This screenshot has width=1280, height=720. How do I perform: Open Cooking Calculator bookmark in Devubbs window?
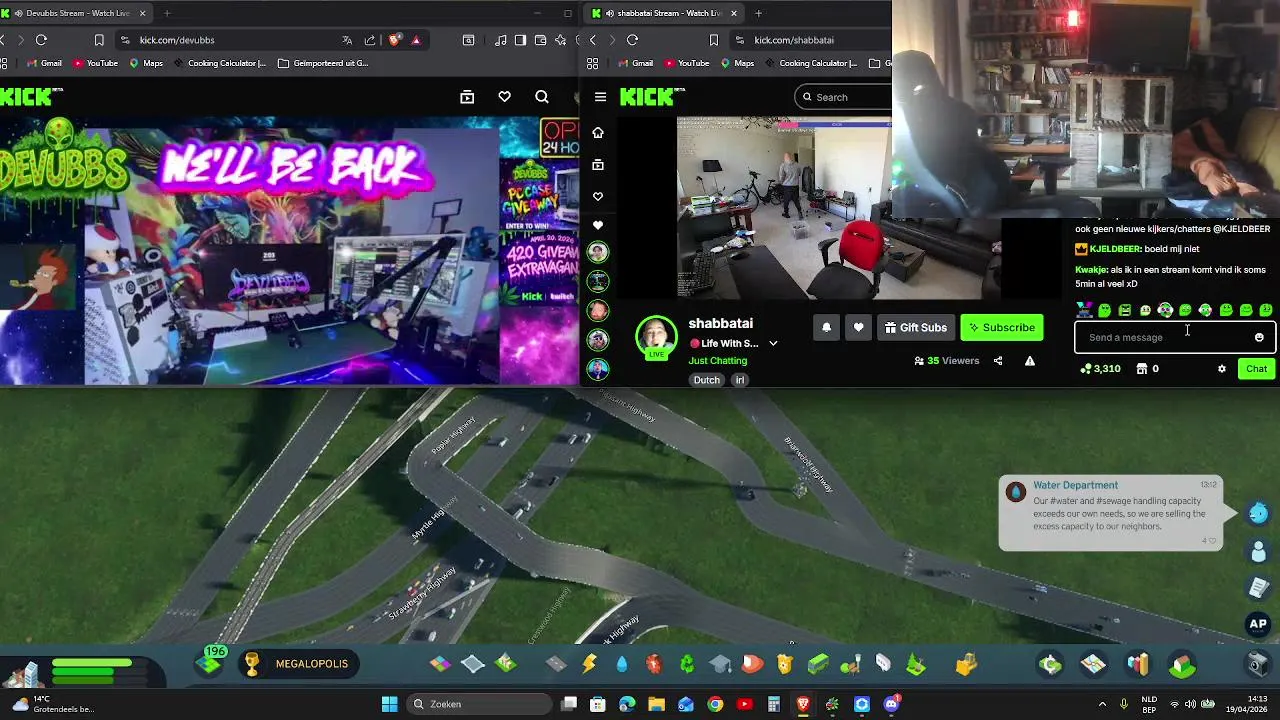pos(220,63)
